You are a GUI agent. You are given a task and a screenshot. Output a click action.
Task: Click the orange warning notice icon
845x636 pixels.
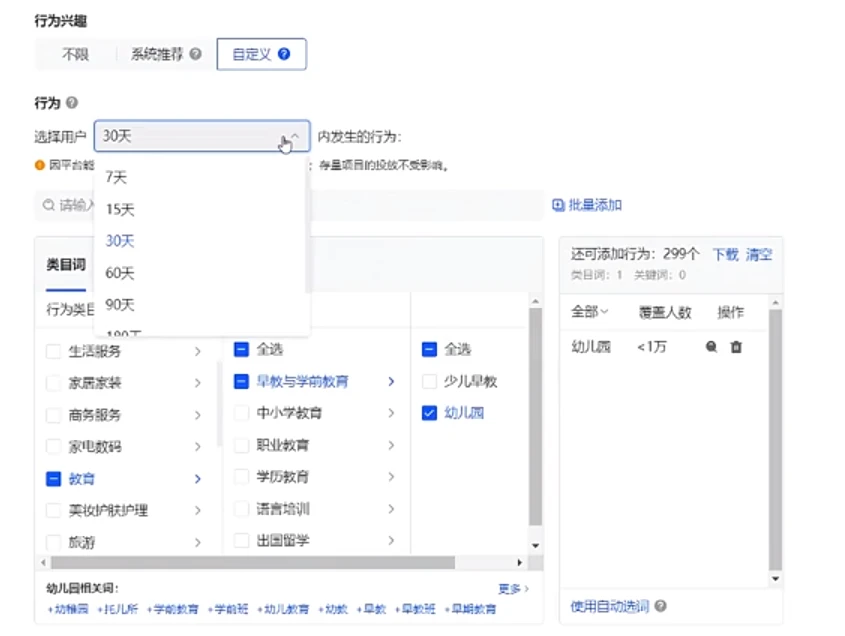click(x=39, y=165)
